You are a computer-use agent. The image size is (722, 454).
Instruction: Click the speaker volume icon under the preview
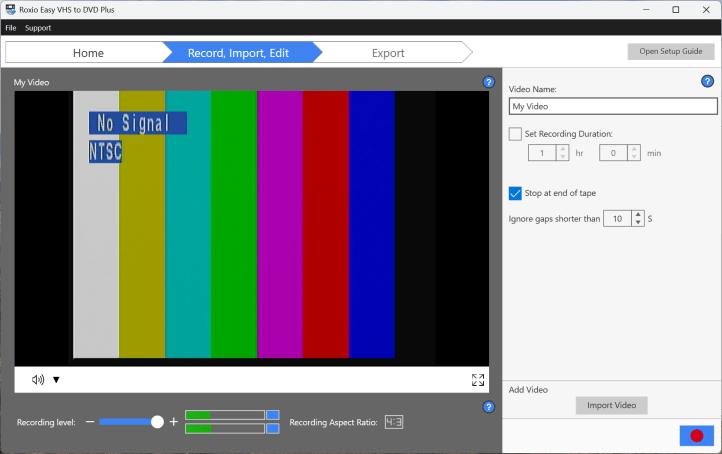point(38,380)
